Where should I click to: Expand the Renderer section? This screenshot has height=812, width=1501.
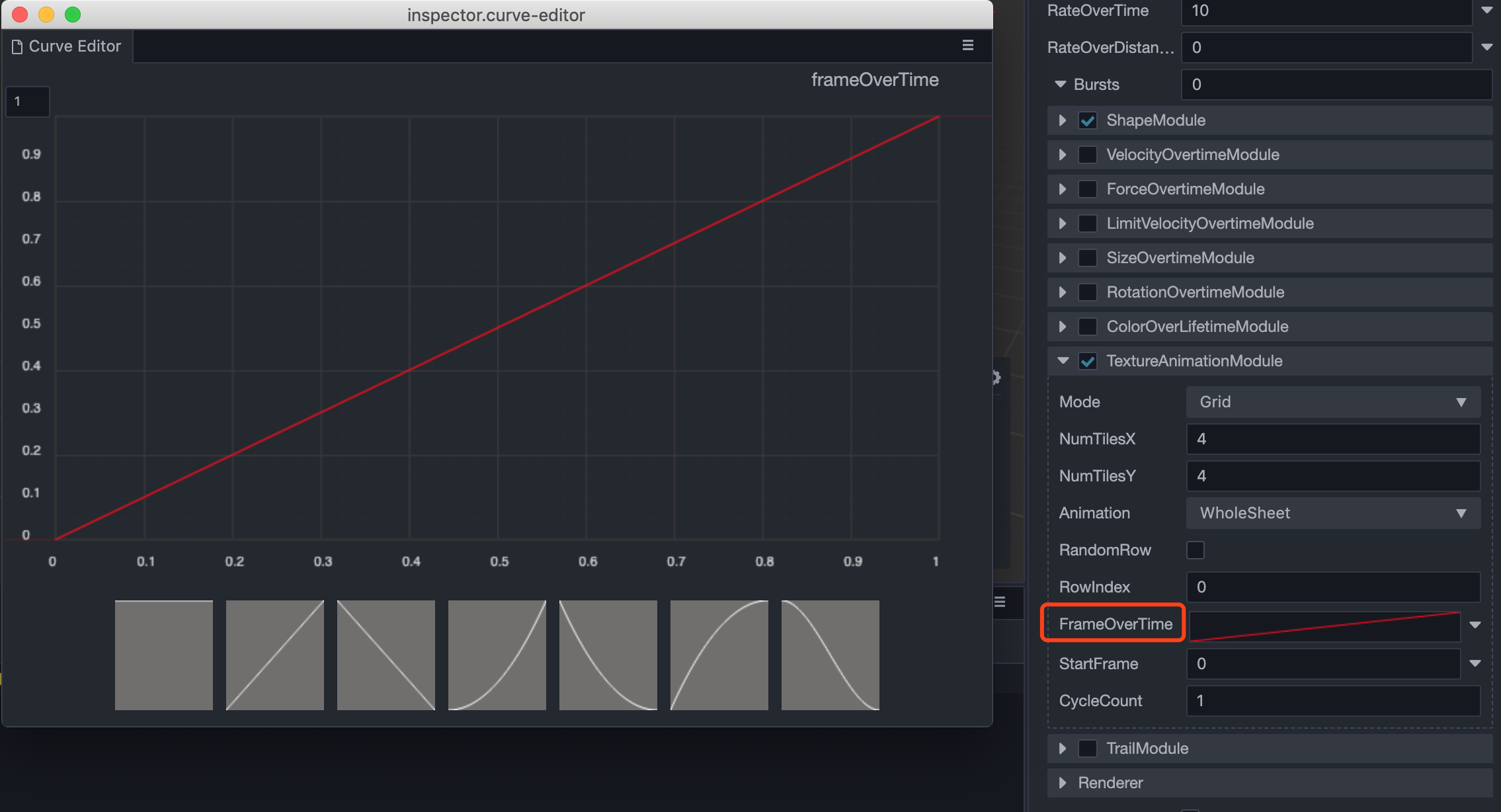point(1063,783)
